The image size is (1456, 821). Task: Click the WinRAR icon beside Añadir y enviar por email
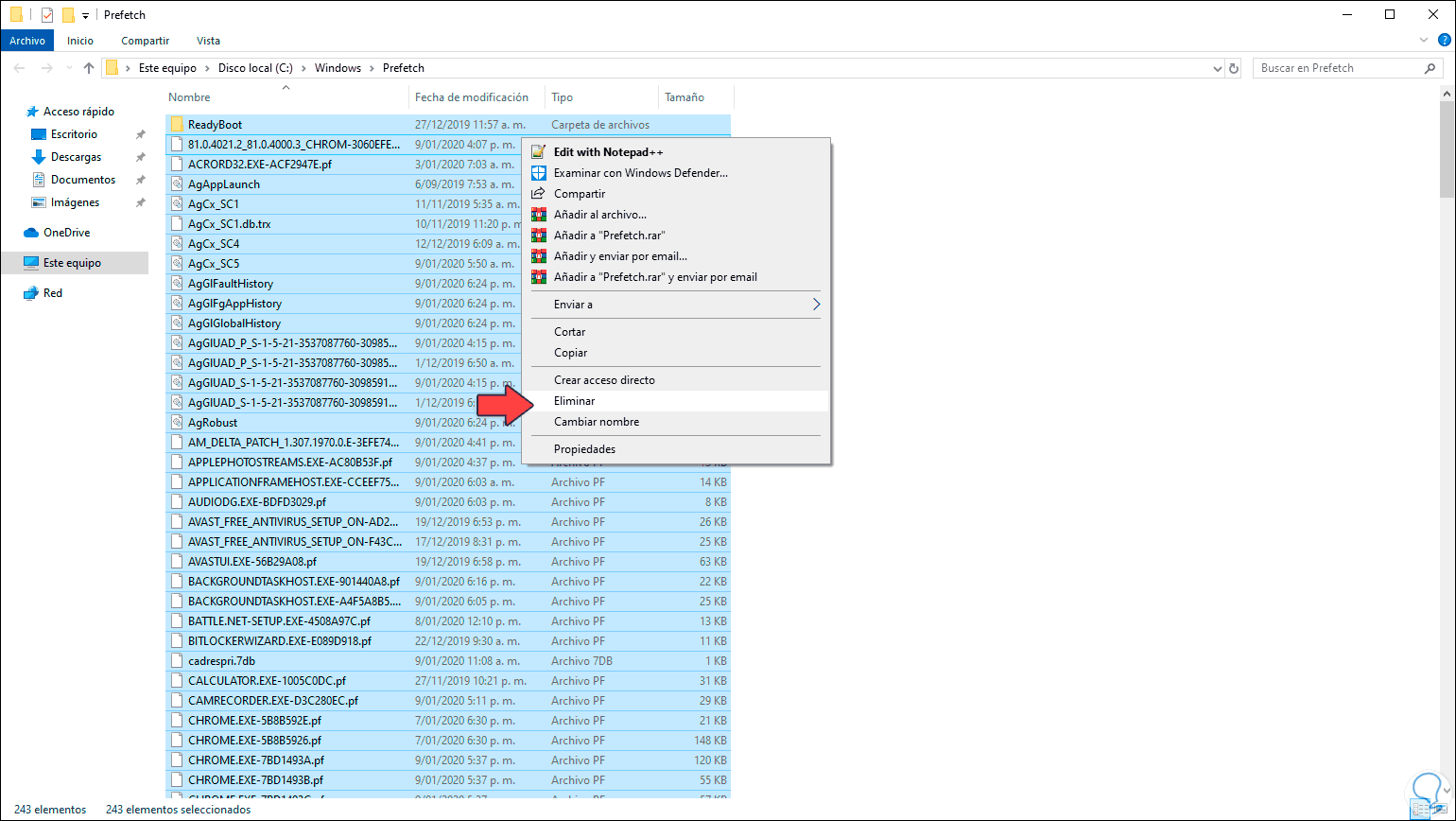(539, 256)
